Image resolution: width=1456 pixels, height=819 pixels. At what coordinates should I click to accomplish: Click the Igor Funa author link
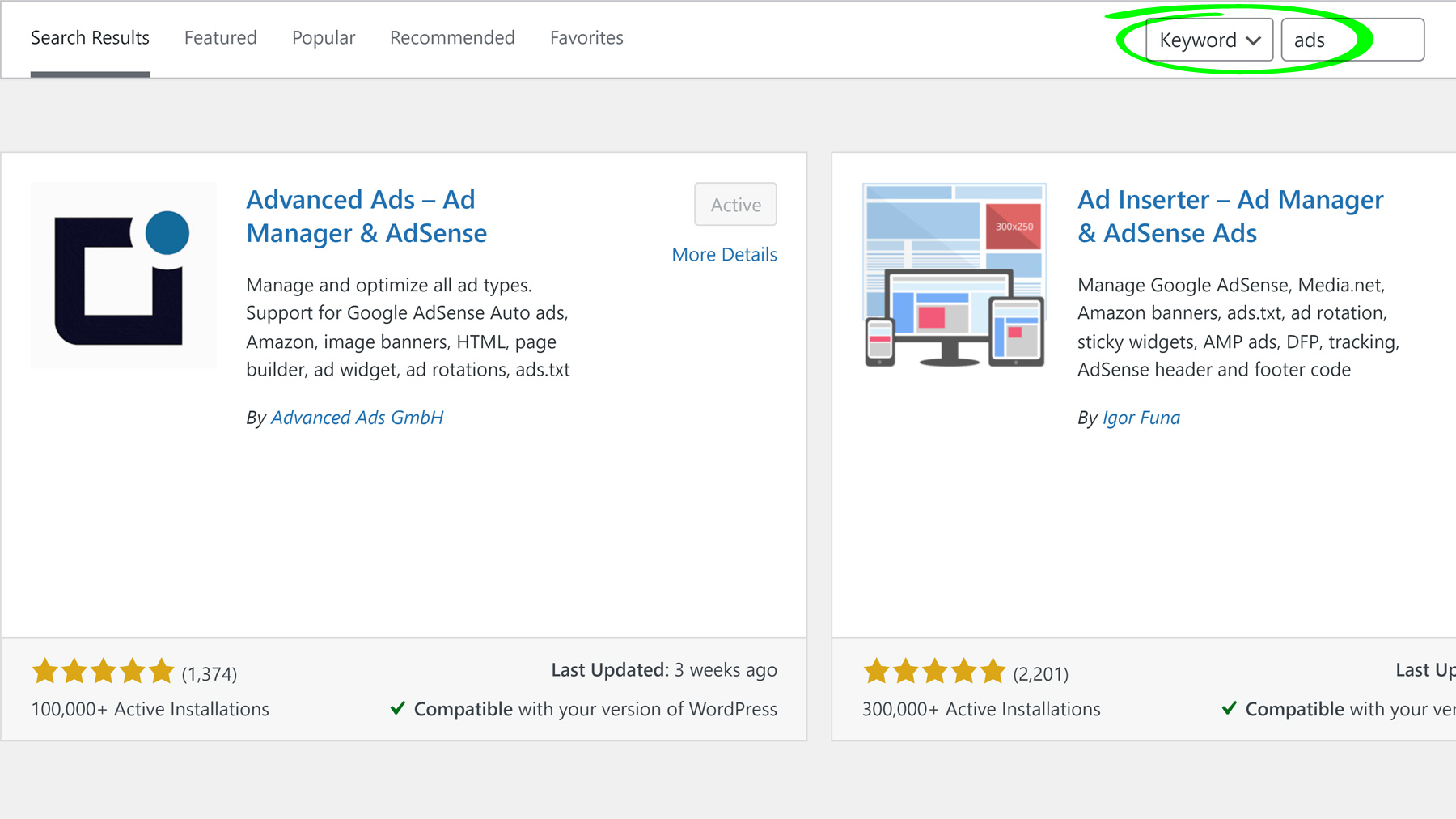tap(1141, 417)
